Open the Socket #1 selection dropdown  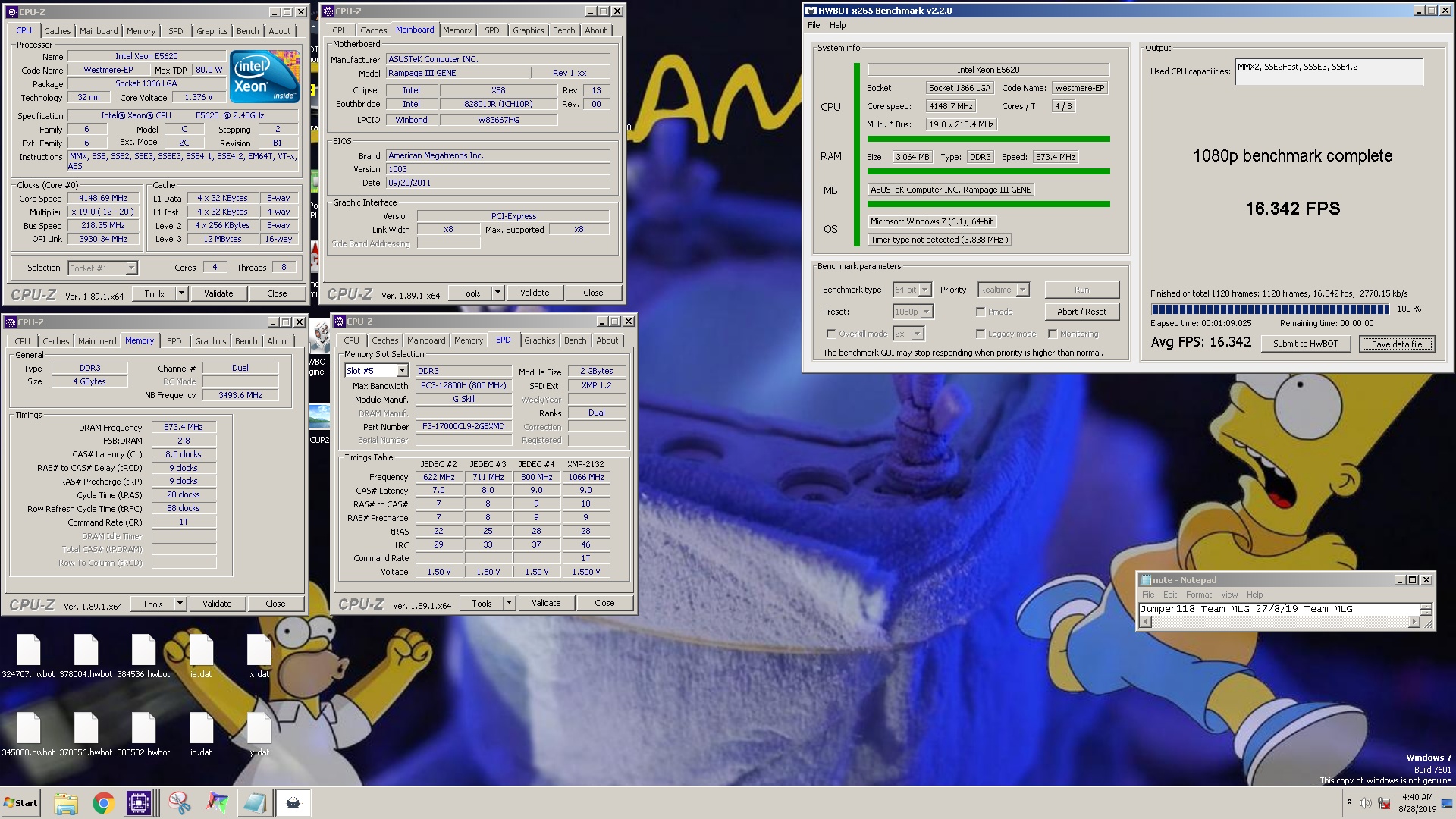(x=102, y=268)
